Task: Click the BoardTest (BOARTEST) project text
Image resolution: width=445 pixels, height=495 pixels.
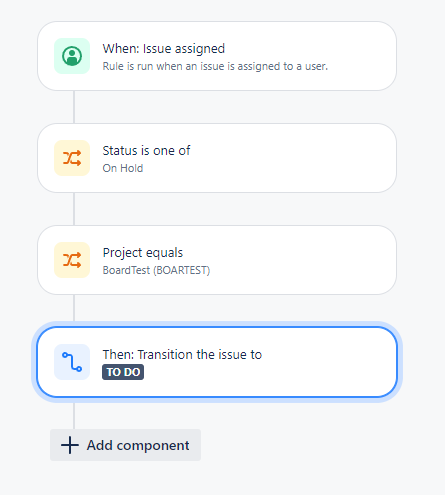Action: tap(156, 270)
